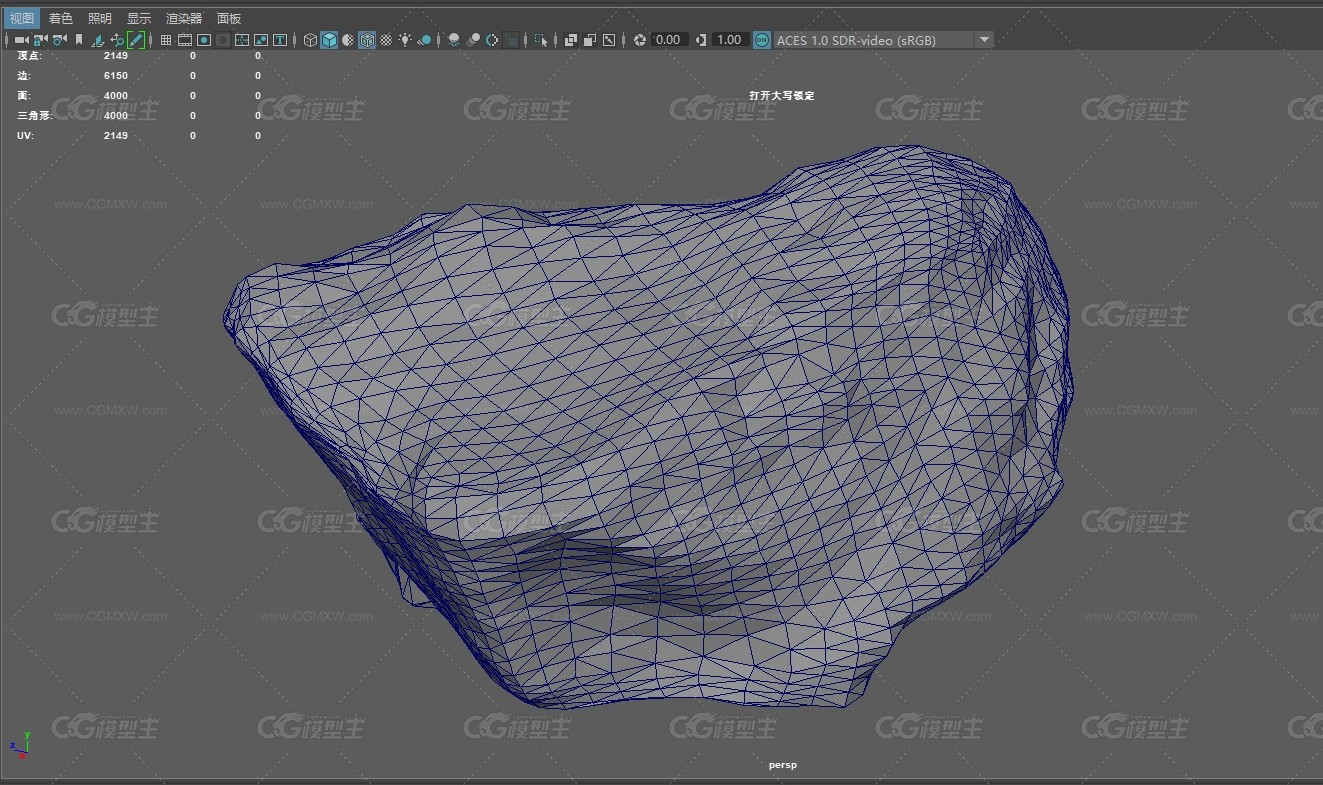Switch to Wireframe display cube icon
Screen dimensions: 1323x785
click(x=311, y=40)
